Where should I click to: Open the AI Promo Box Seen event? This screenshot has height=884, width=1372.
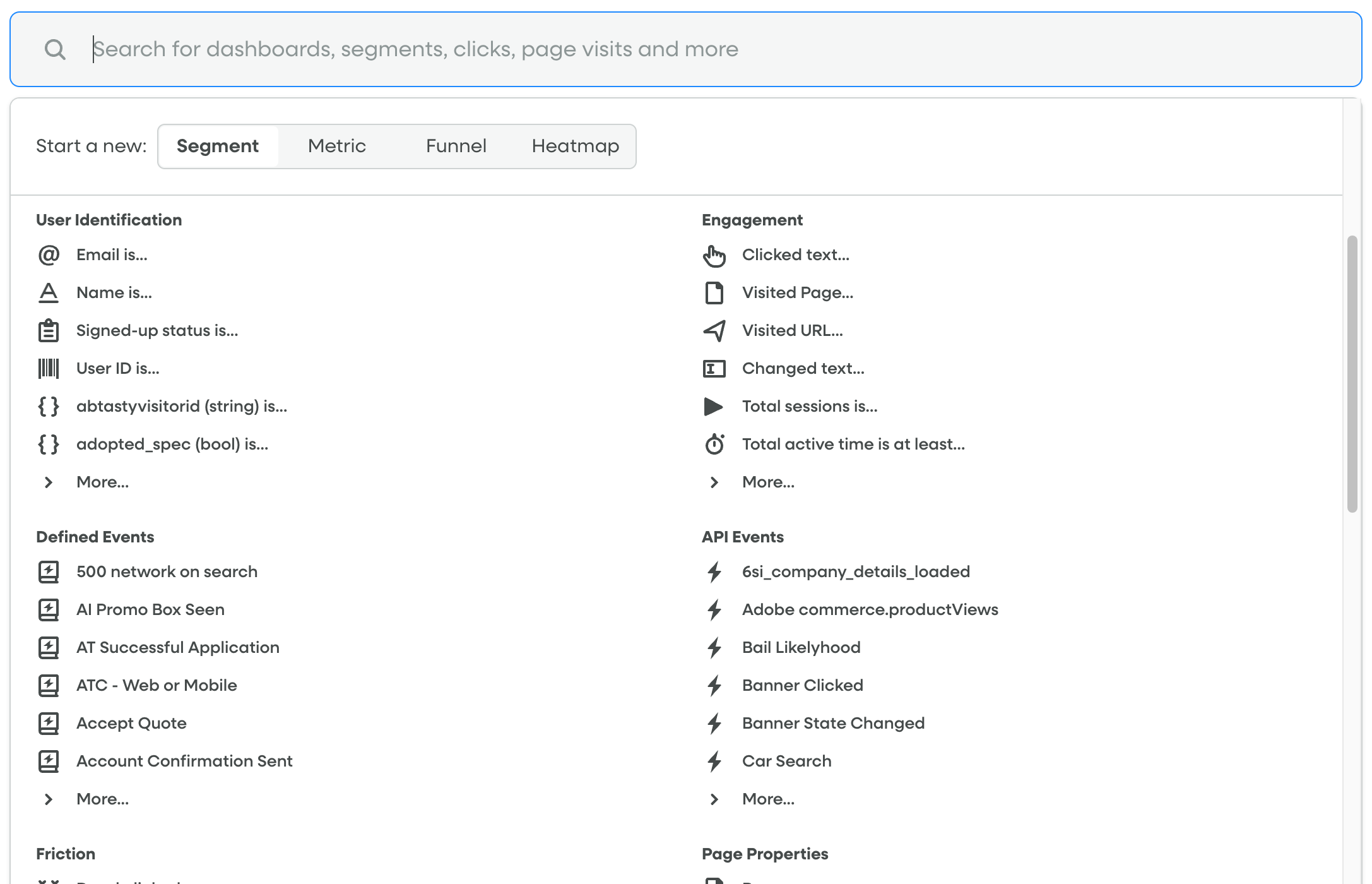(151, 610)
